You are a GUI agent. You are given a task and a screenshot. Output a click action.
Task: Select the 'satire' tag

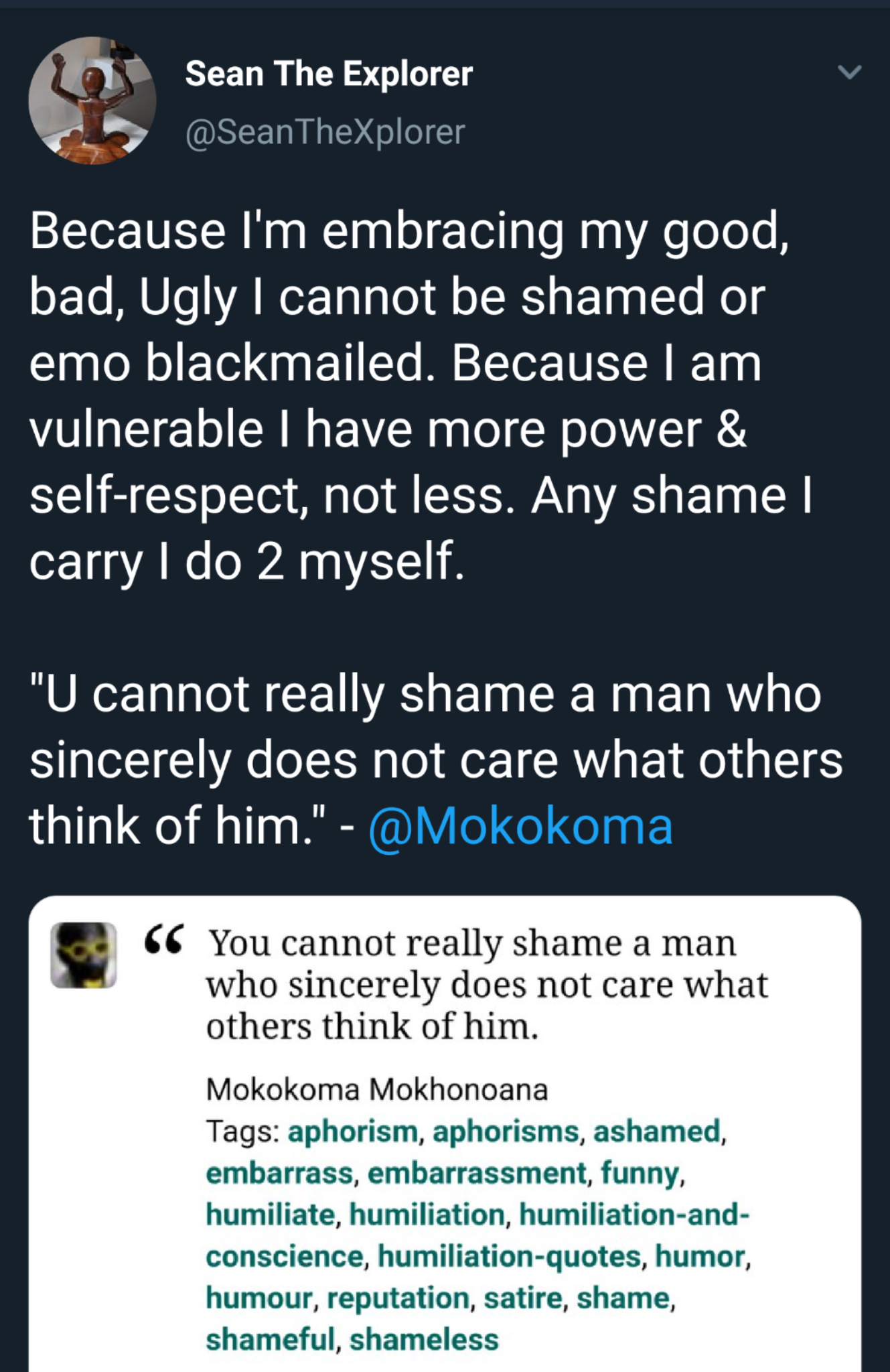click(522, 1298)
